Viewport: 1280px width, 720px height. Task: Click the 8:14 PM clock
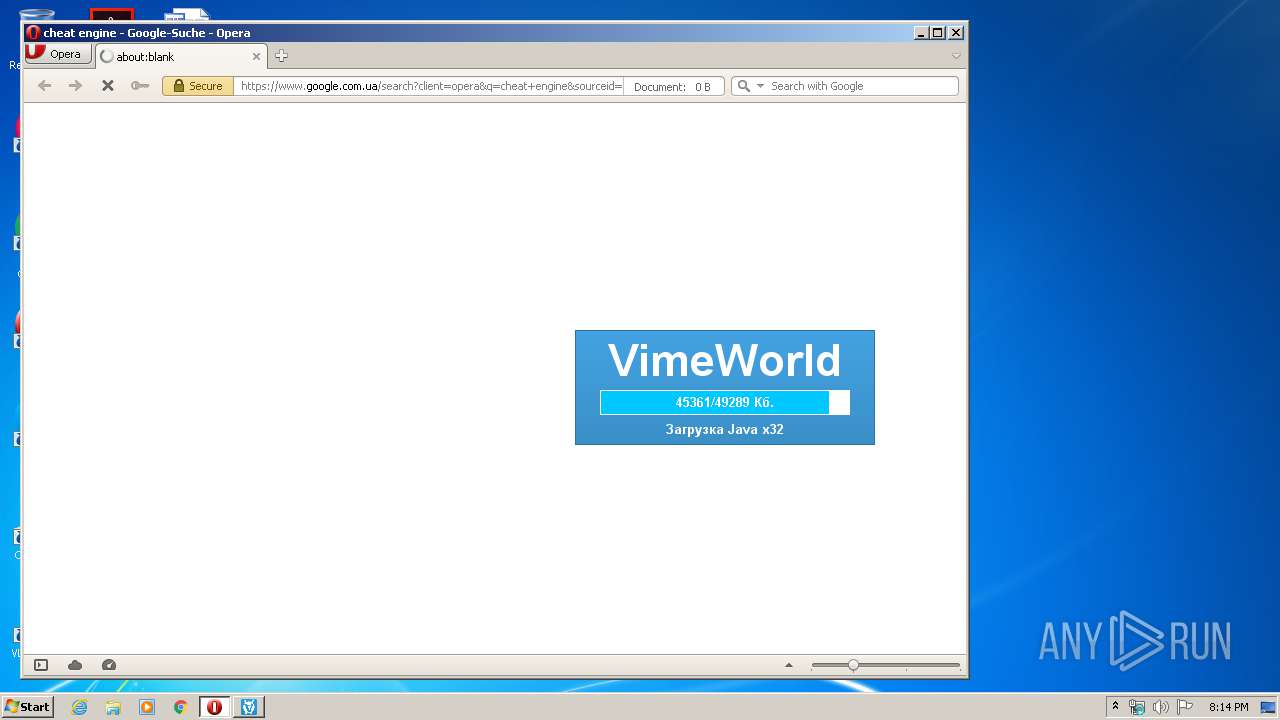[1228, 707]
